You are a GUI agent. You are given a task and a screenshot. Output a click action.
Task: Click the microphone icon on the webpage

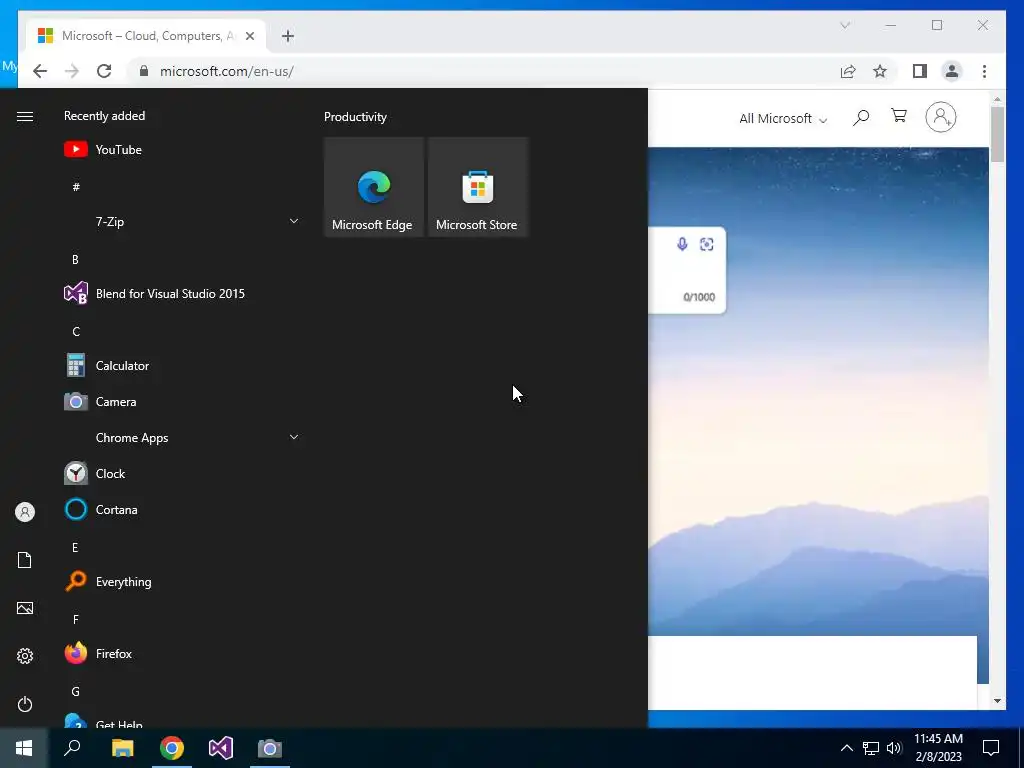point(682,244)
